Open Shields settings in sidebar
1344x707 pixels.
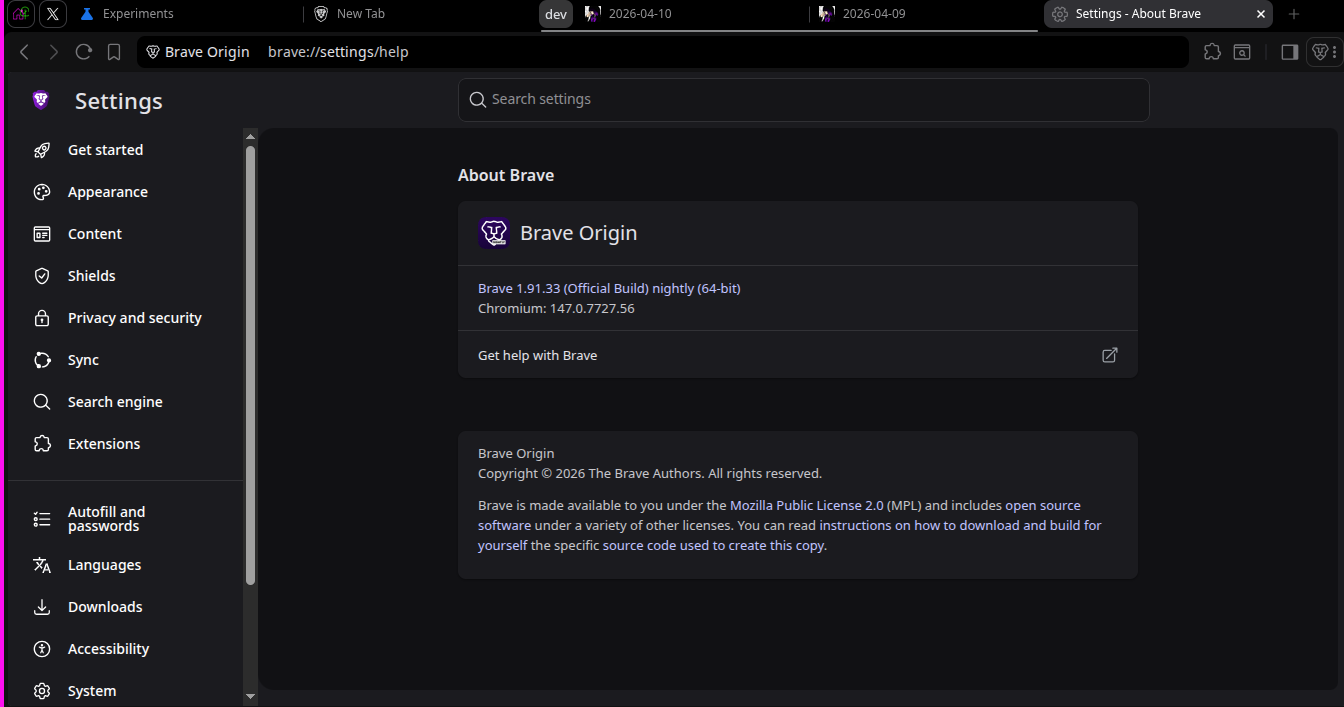pyautogui.click(x=91, y=276)
